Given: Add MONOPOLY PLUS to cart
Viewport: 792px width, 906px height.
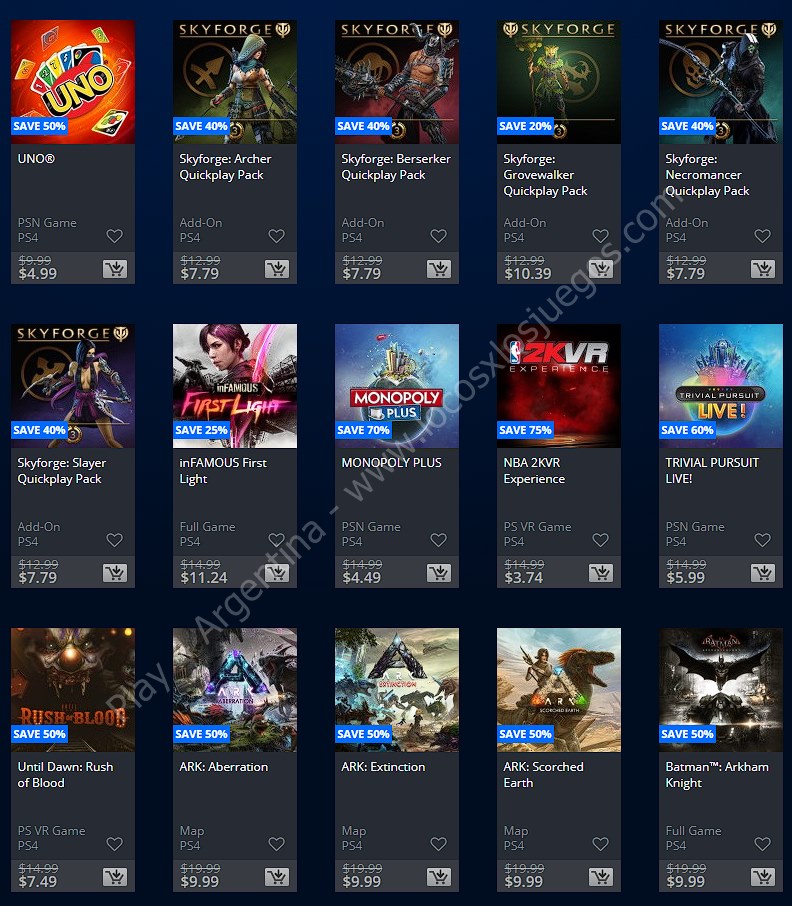Looking at the screenshot, I should click(x=439, y=573).
